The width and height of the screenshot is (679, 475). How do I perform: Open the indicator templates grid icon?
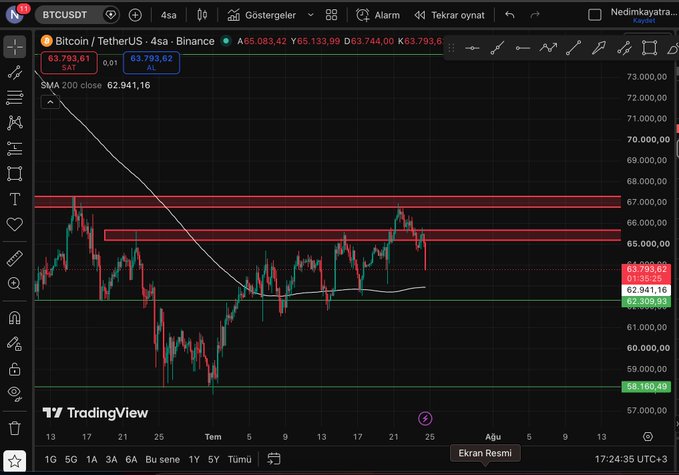332,15
